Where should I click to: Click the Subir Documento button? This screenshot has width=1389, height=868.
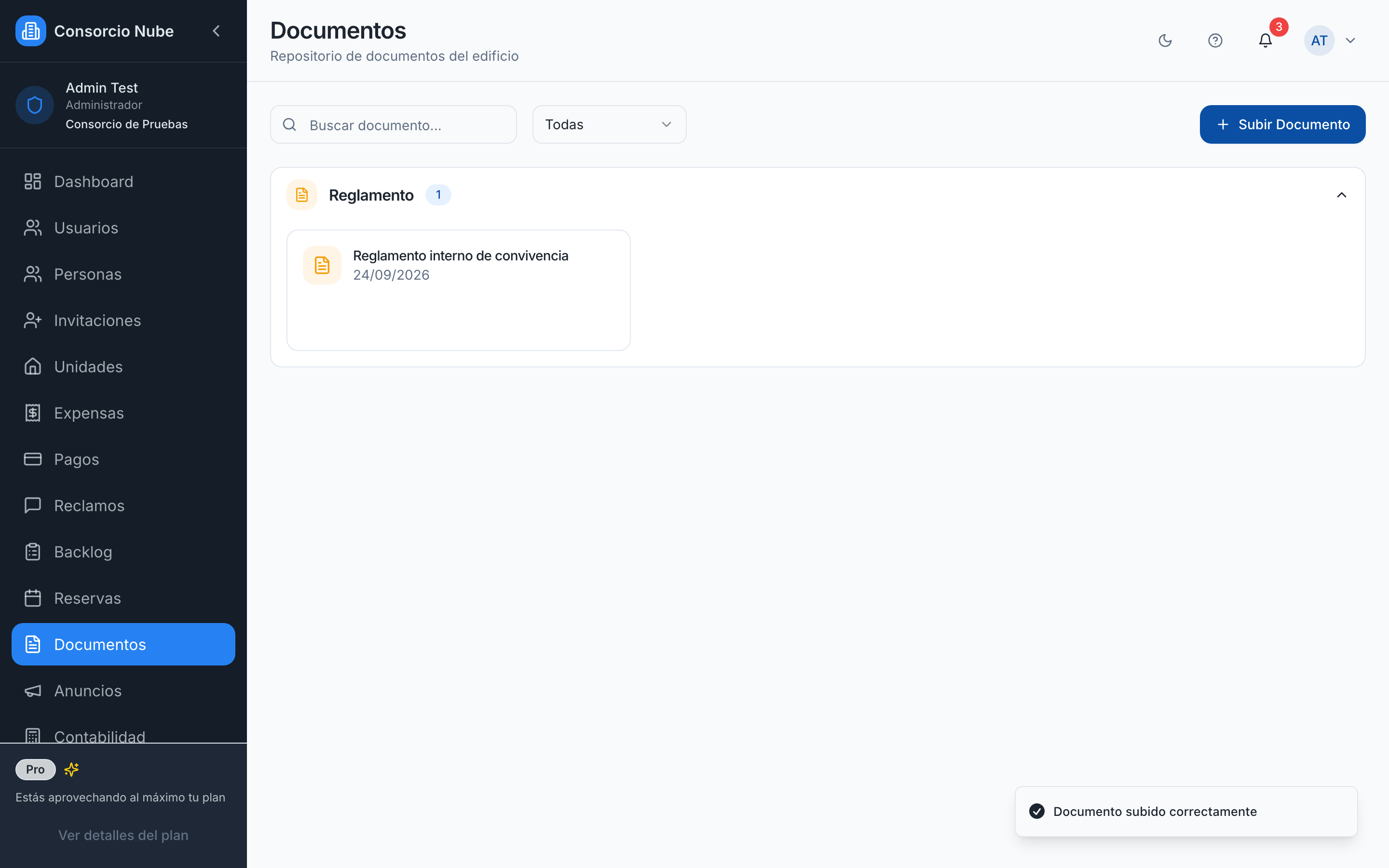tap(1282, 124)
